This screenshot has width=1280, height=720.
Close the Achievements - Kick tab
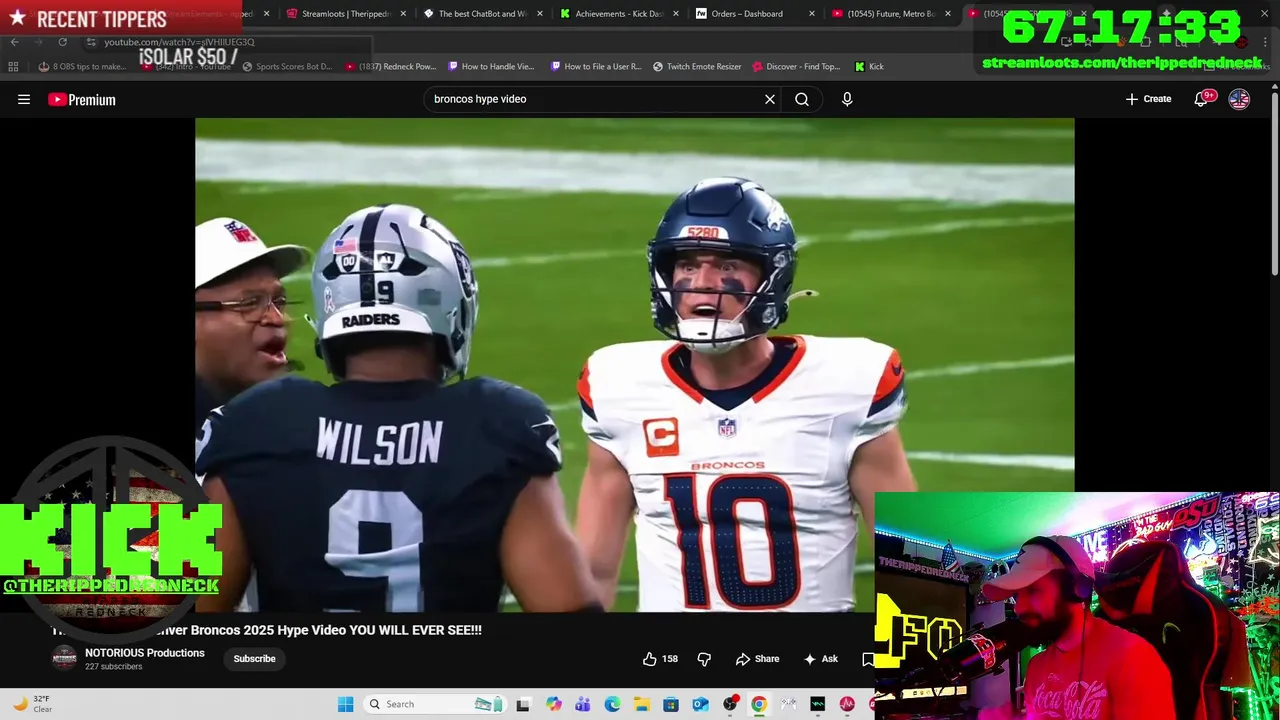click(676, 14)
